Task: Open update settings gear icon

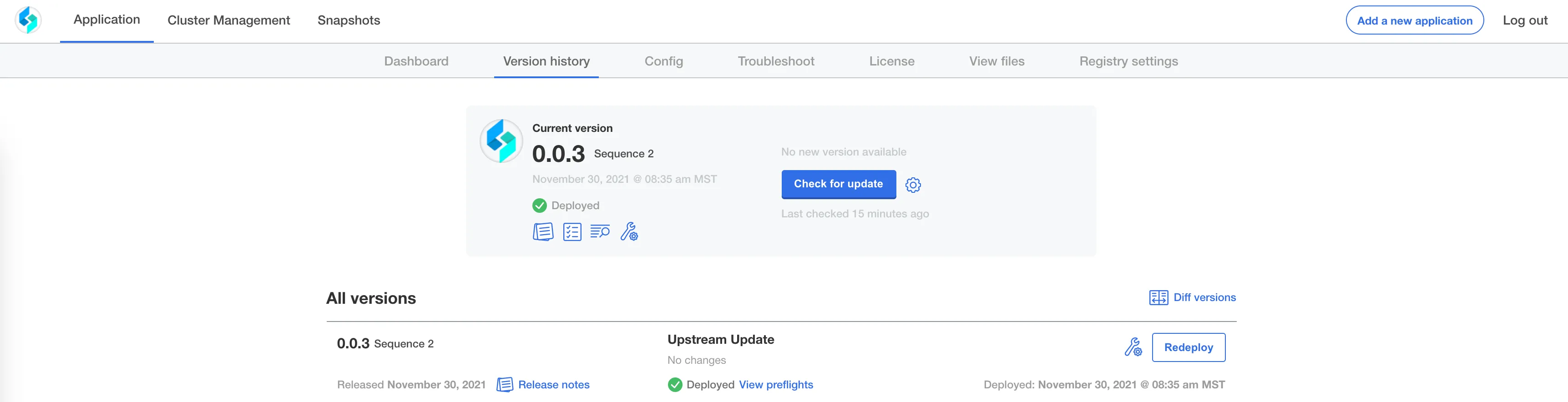Action: pos(913,184)
